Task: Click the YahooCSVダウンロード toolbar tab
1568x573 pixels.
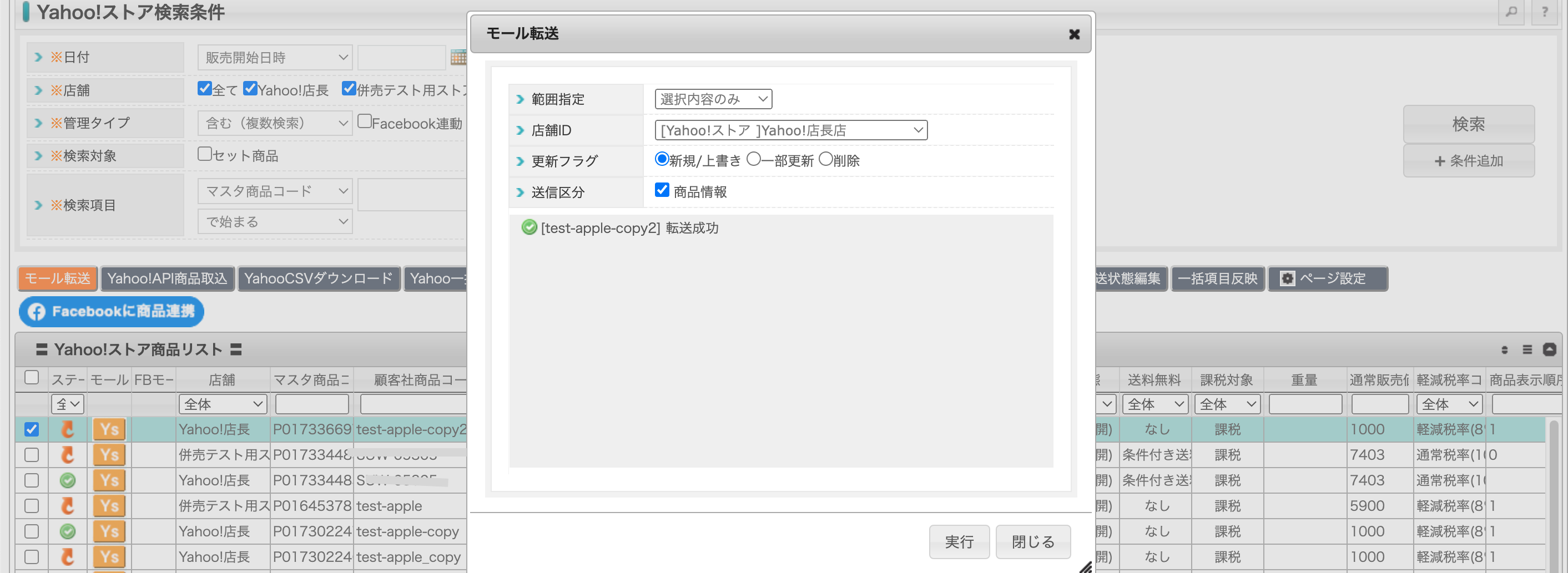Action: click(x=319, y=278)
